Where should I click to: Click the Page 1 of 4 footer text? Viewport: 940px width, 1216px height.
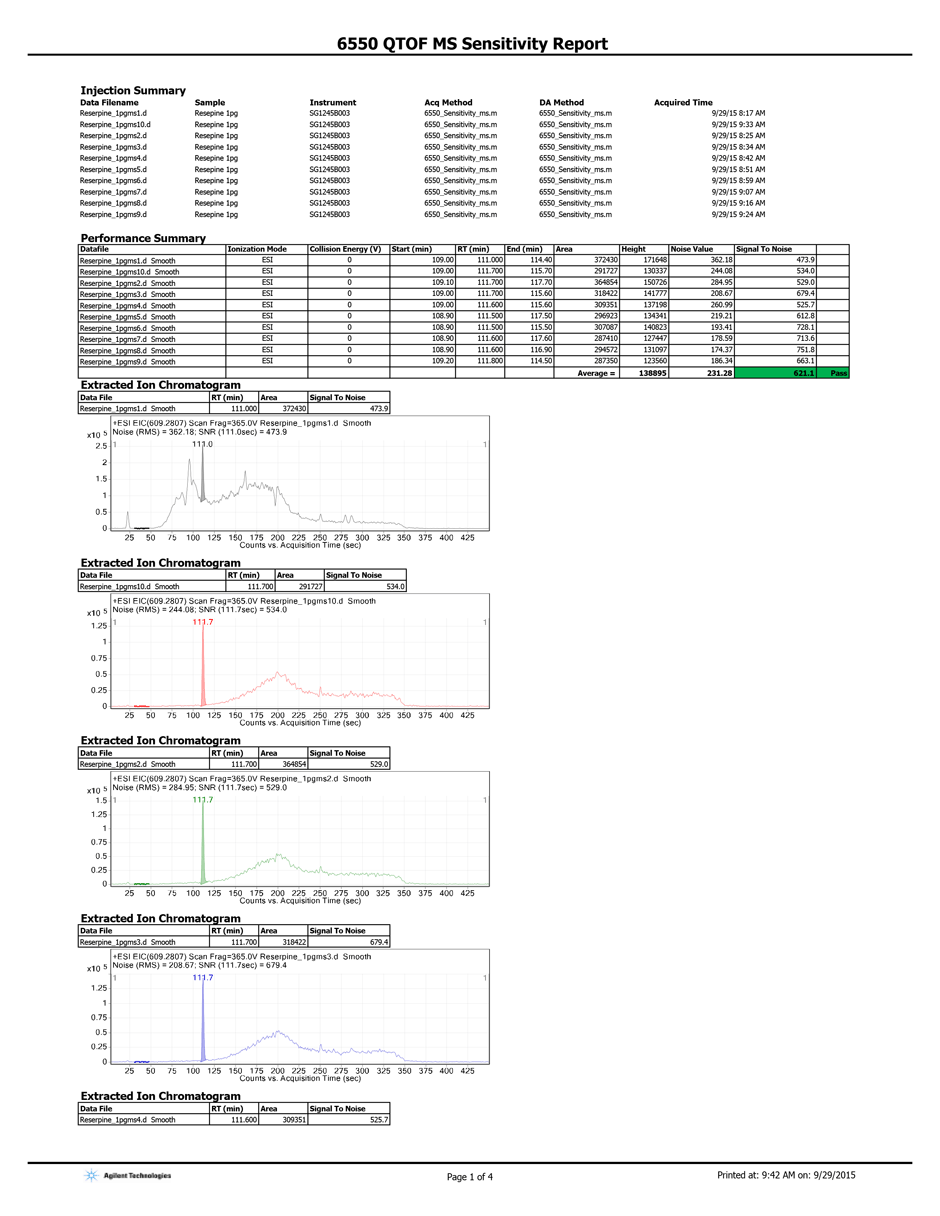[x=469, y=1177]
